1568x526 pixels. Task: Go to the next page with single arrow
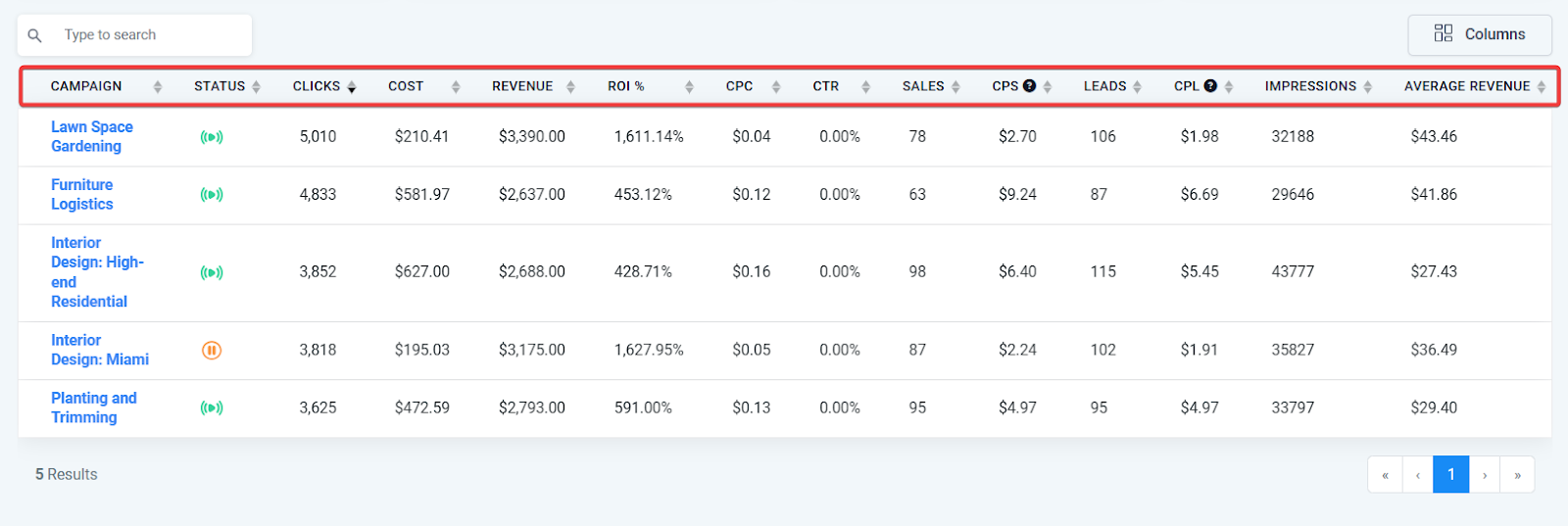(x=1485, y=475)
